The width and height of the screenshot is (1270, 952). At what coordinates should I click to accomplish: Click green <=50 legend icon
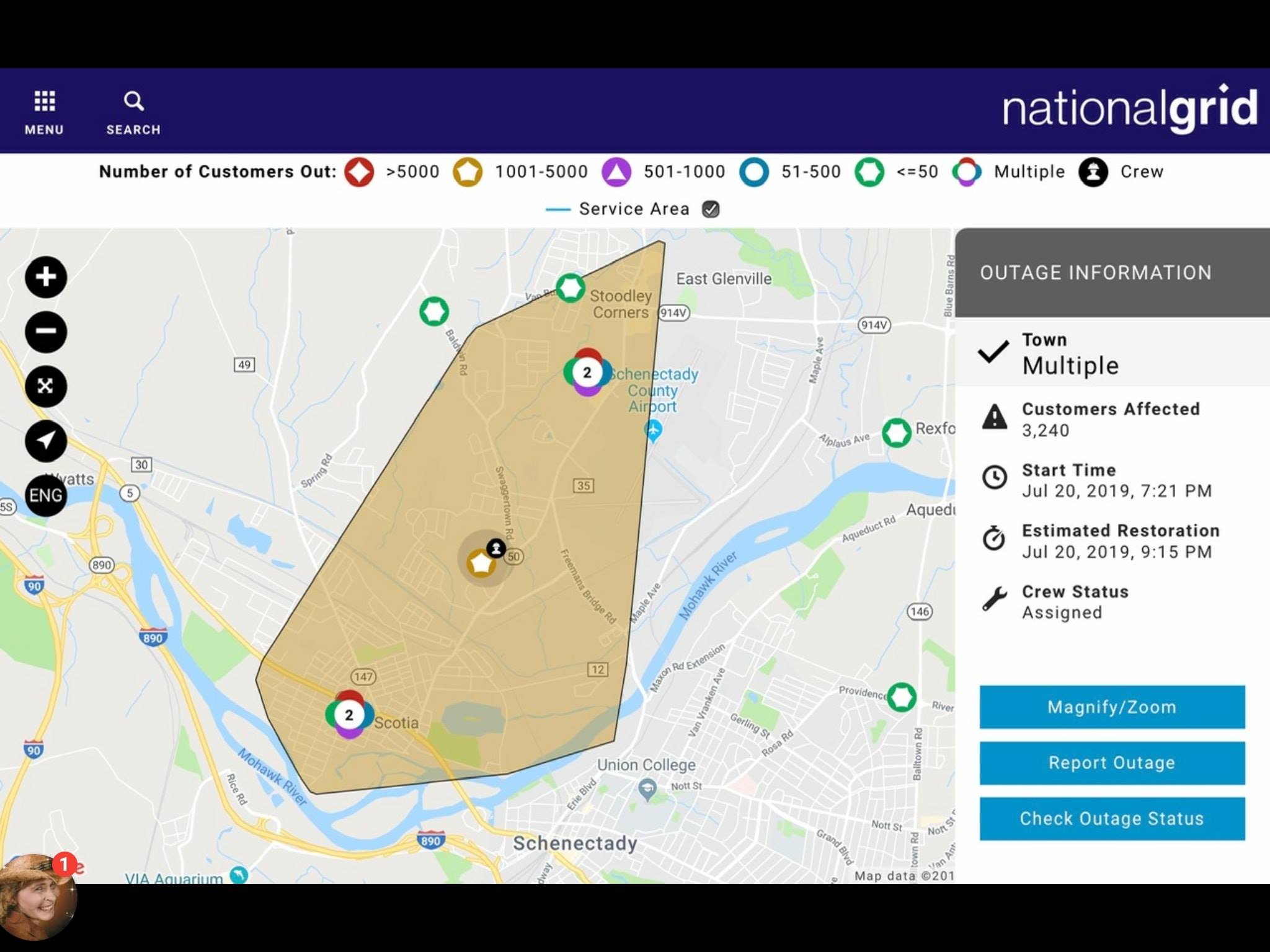869,172
